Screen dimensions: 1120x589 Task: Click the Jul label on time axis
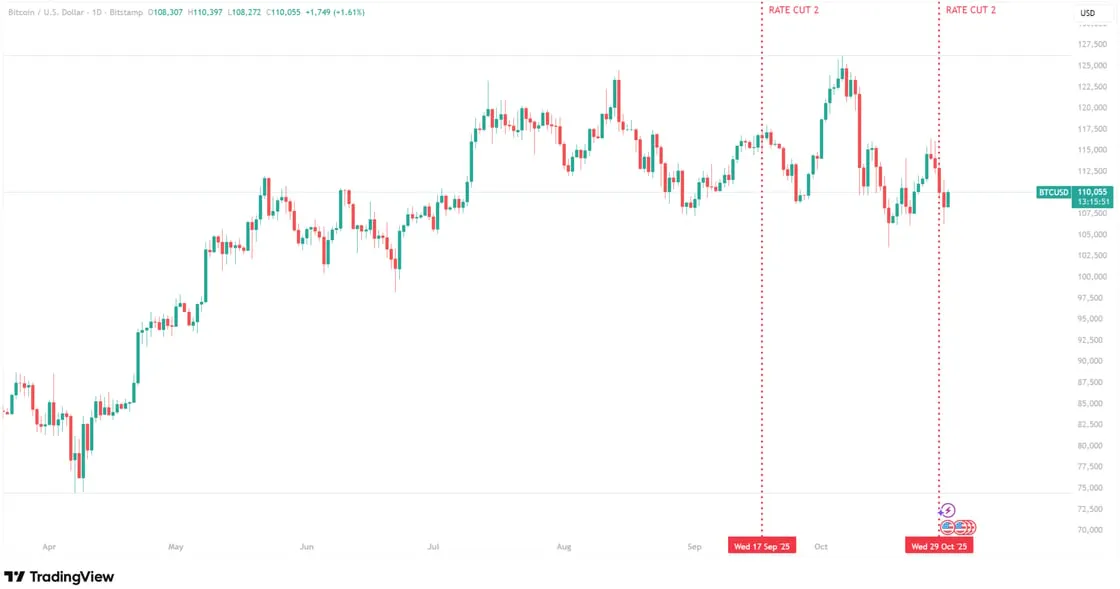tap(433, 547)
